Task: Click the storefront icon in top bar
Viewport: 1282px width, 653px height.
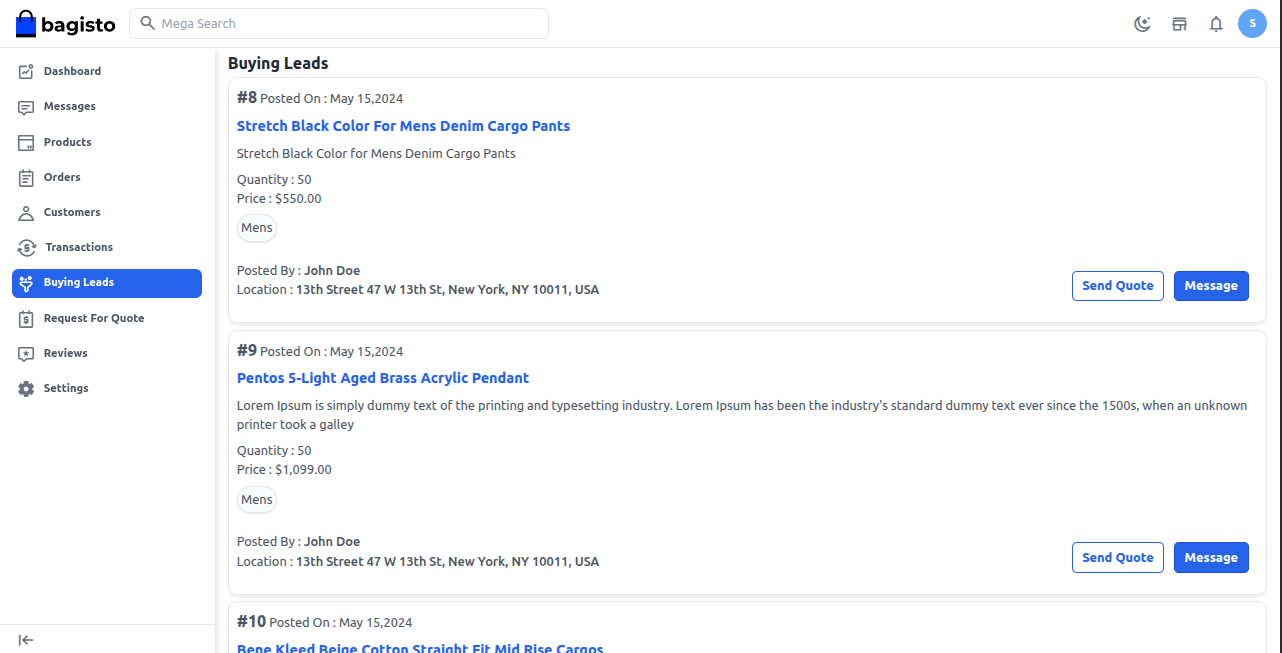Action: [x=1179, y=23]
